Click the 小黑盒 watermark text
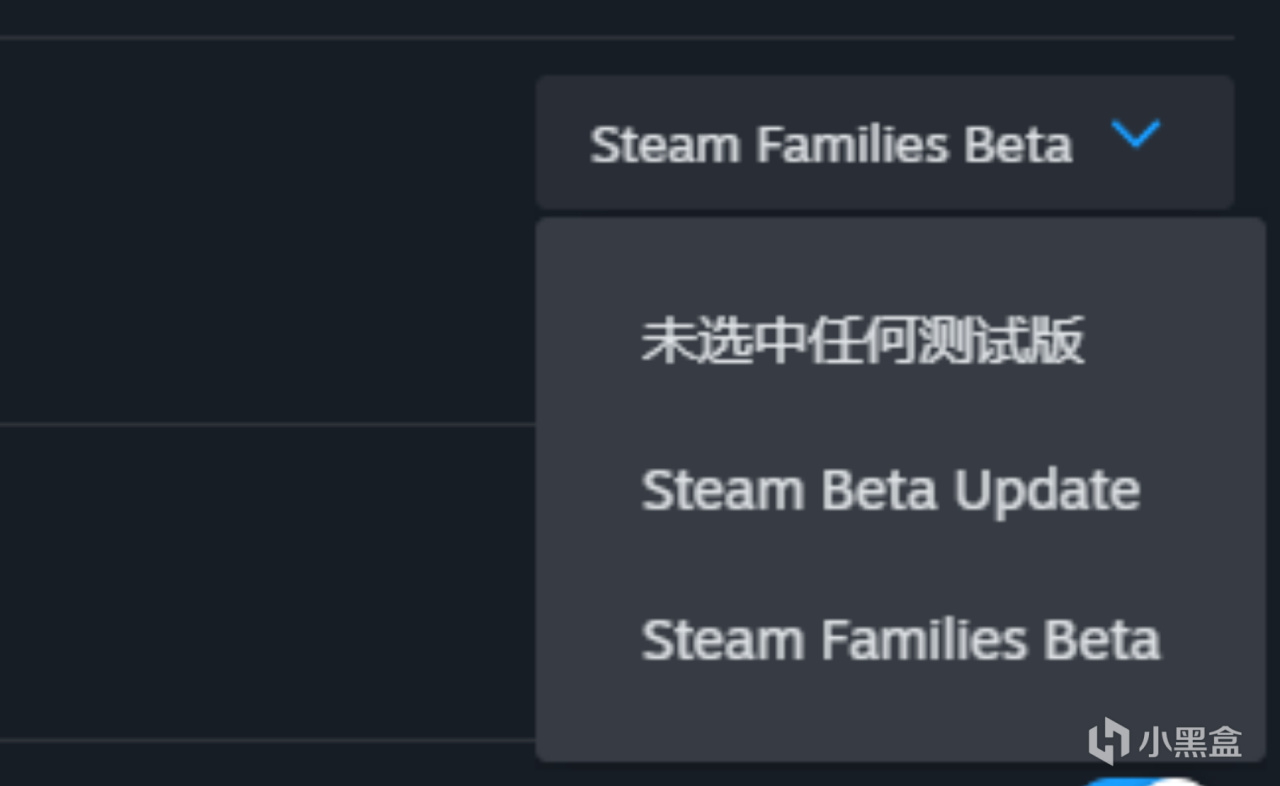Viewport: 1280px width, 786px height. [1190, 742]
